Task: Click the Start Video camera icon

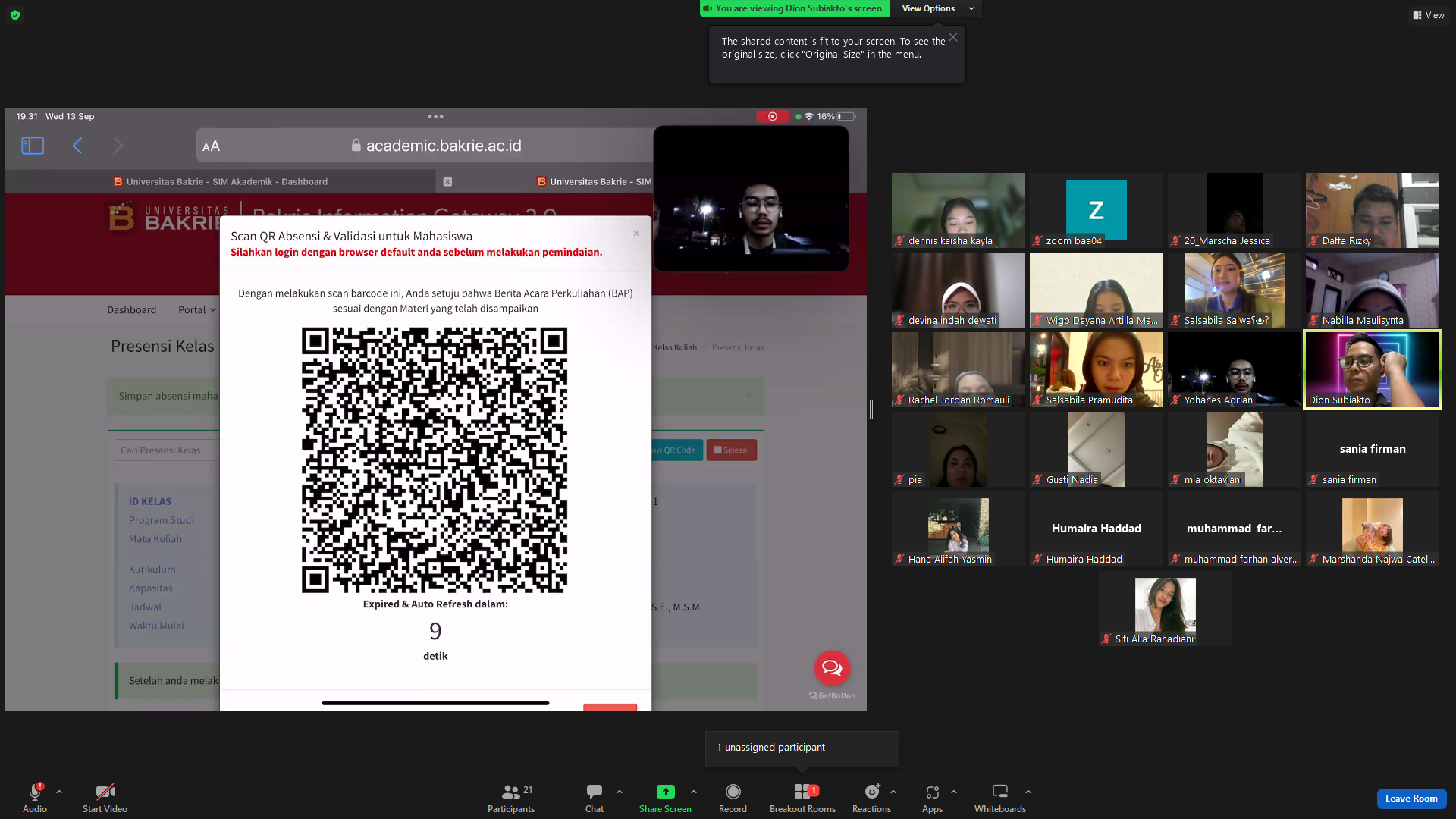Action: (105, 792)
